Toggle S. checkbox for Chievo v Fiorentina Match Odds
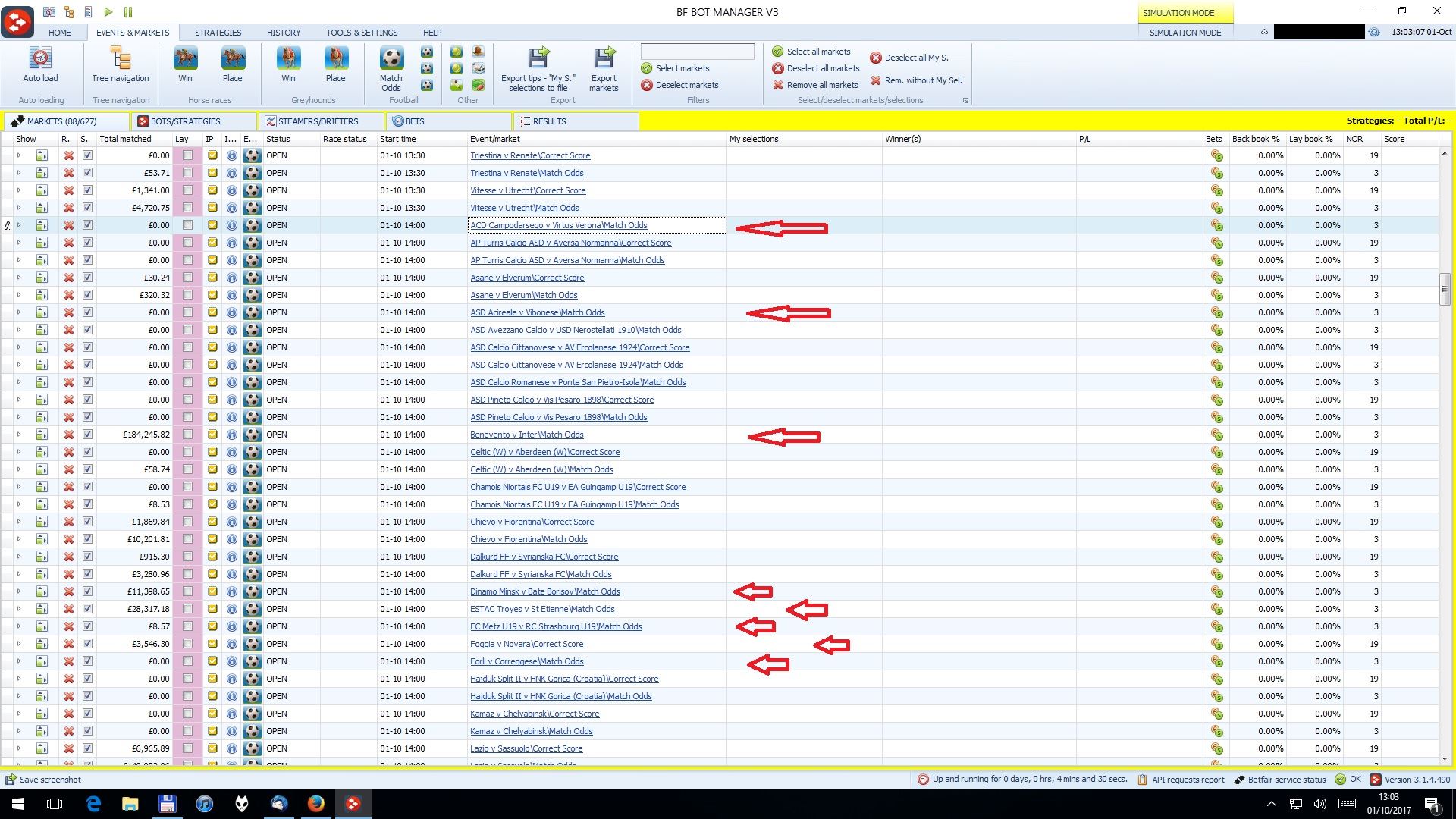 point(87,539)
